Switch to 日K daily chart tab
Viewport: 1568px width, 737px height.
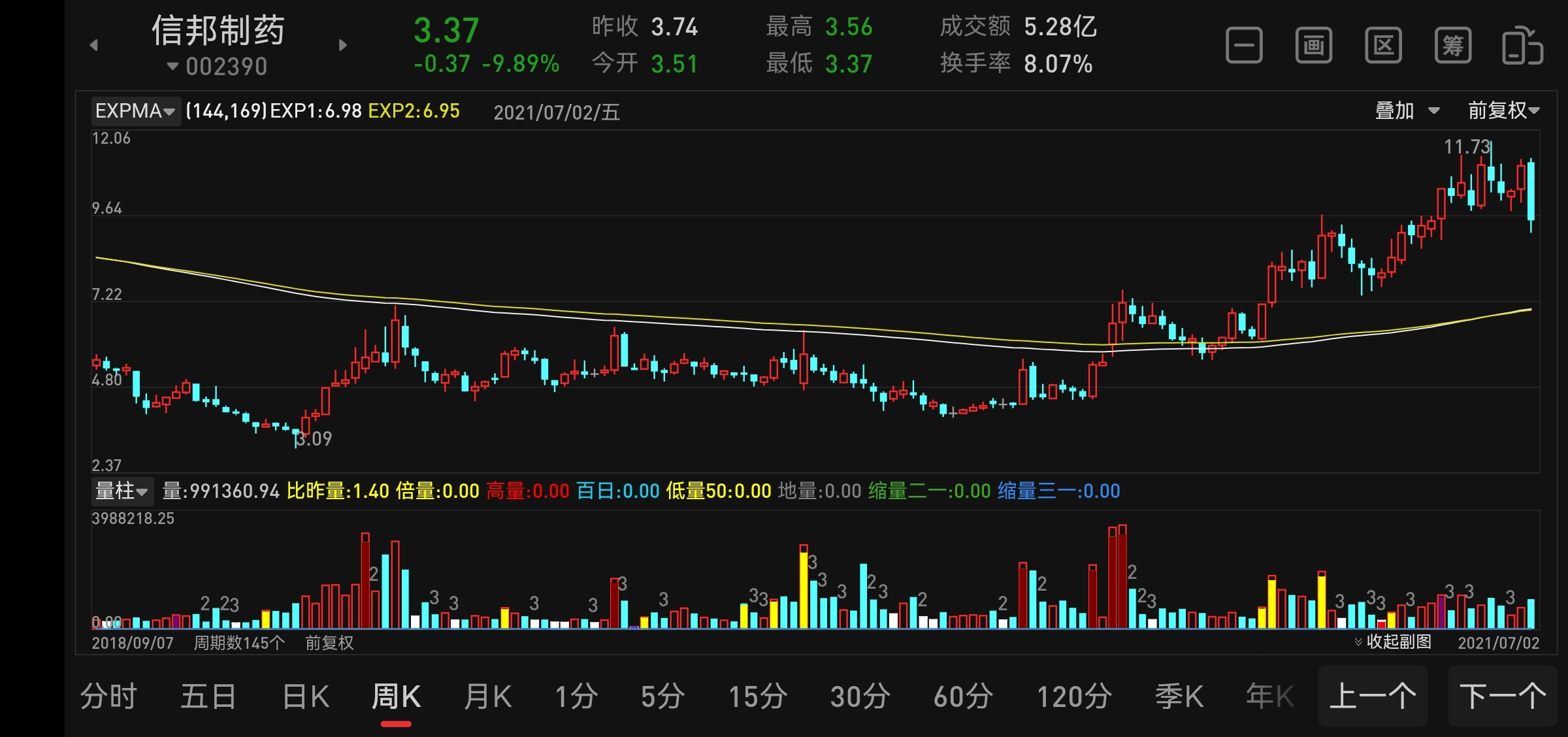click(x=305, y=696)
